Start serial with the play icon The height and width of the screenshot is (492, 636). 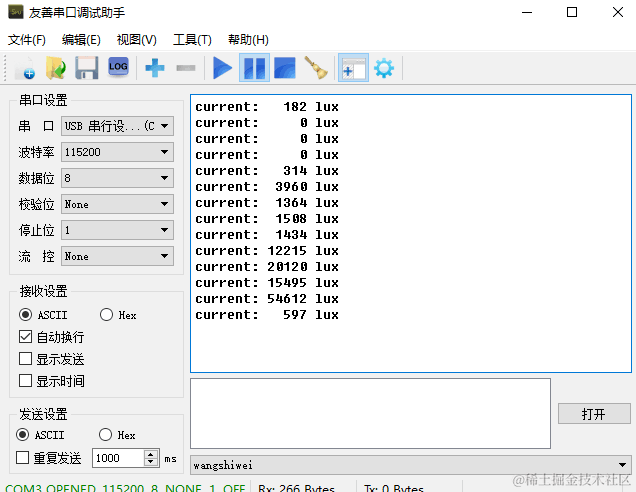[x=222, y=68]
